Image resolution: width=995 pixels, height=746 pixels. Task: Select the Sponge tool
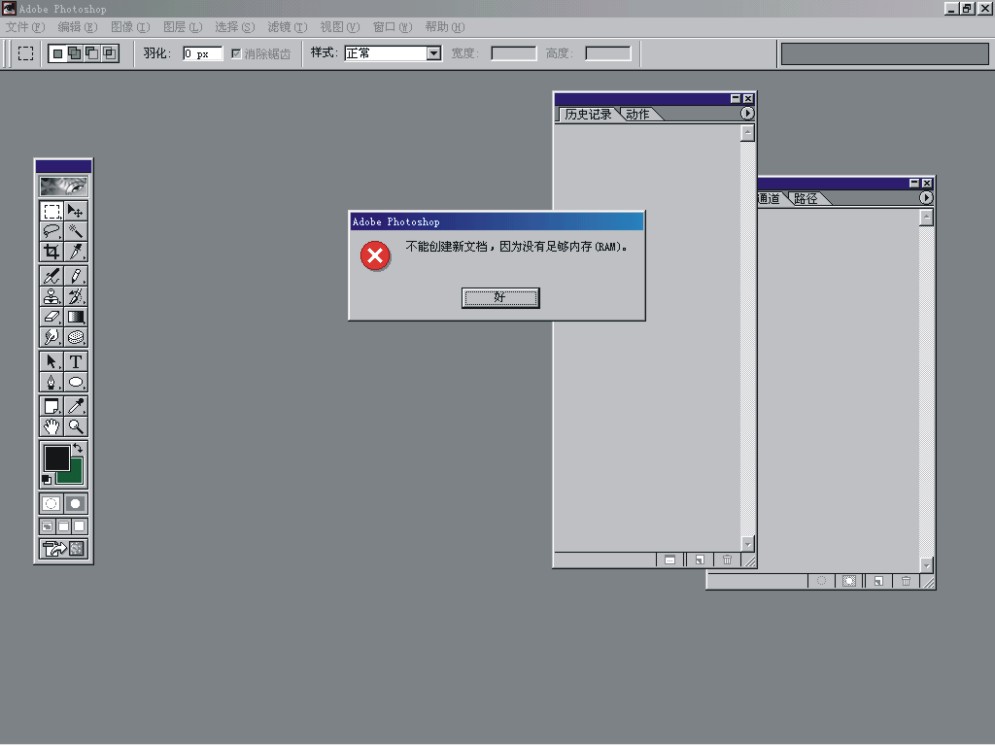pos(76,337)
